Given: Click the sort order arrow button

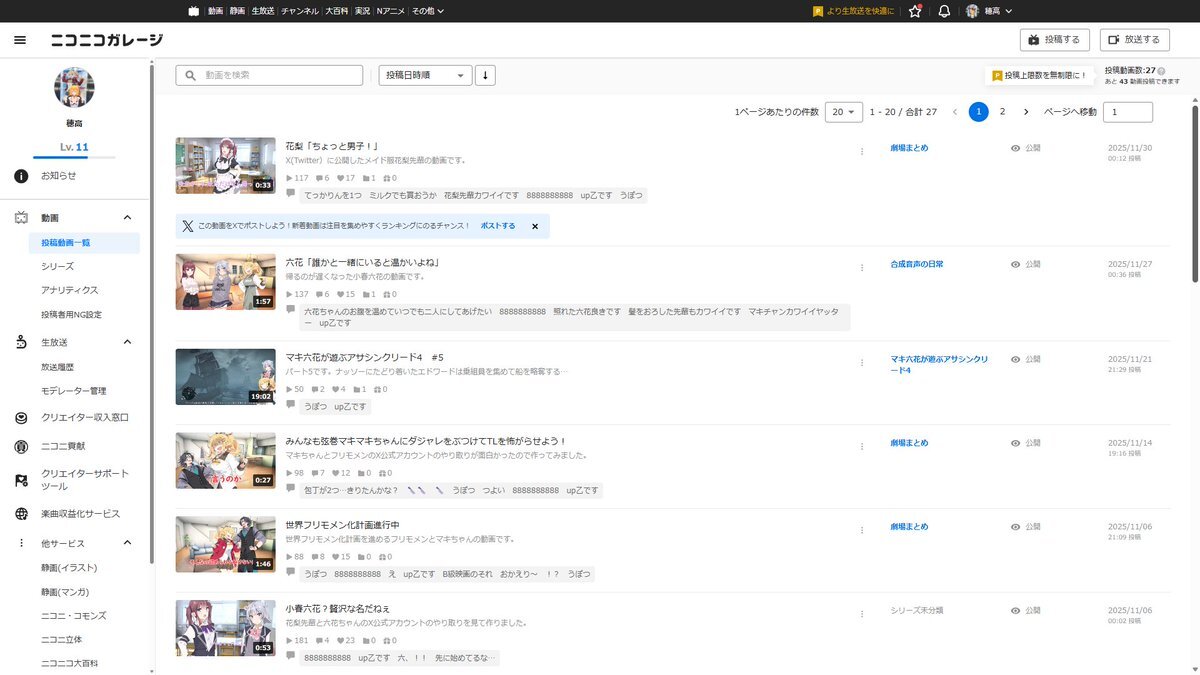Looking at the screenshot, I should pos(485,75).
